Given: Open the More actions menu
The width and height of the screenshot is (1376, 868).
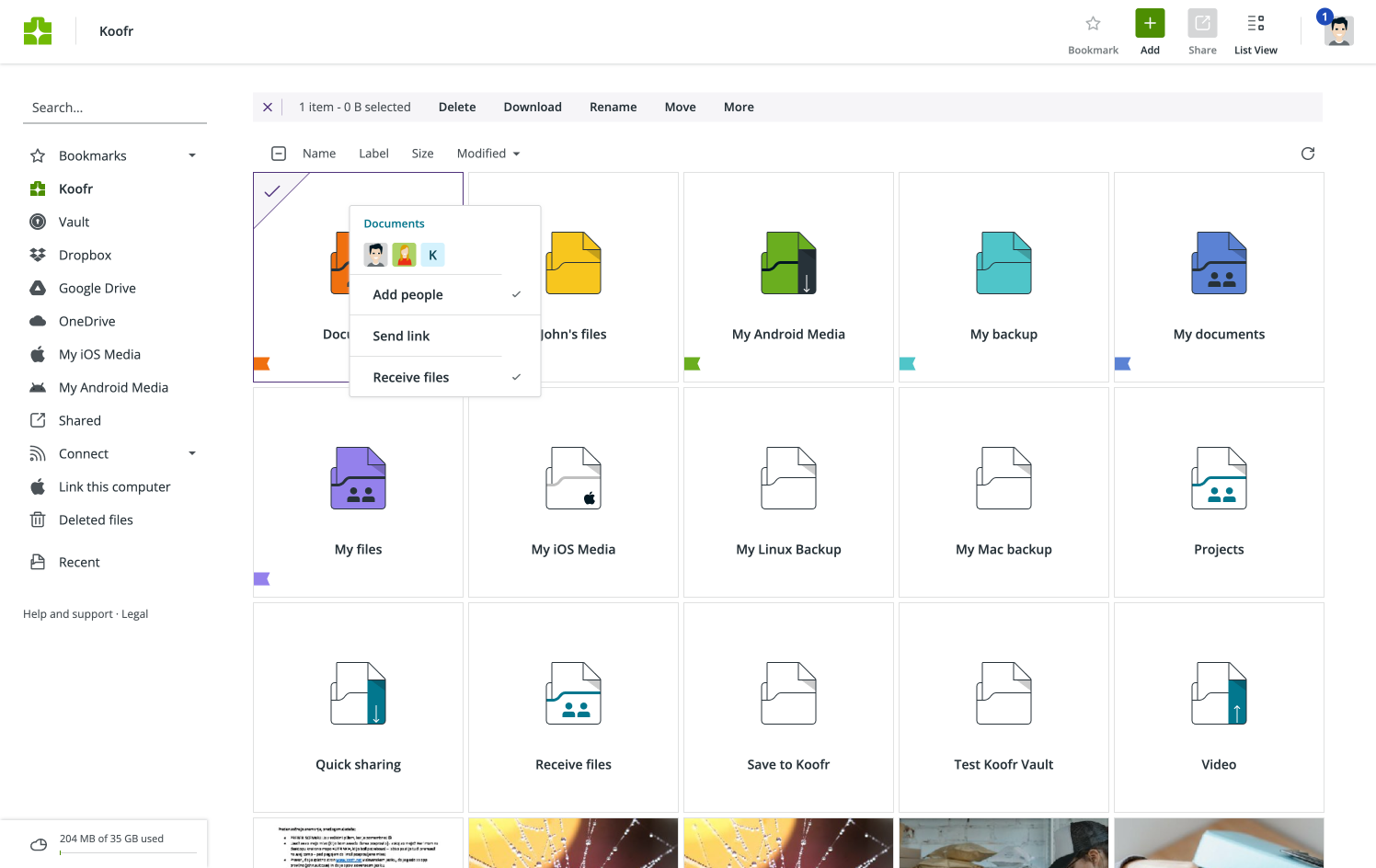Looking at the screenshot, I should click(x=739, y=107).
